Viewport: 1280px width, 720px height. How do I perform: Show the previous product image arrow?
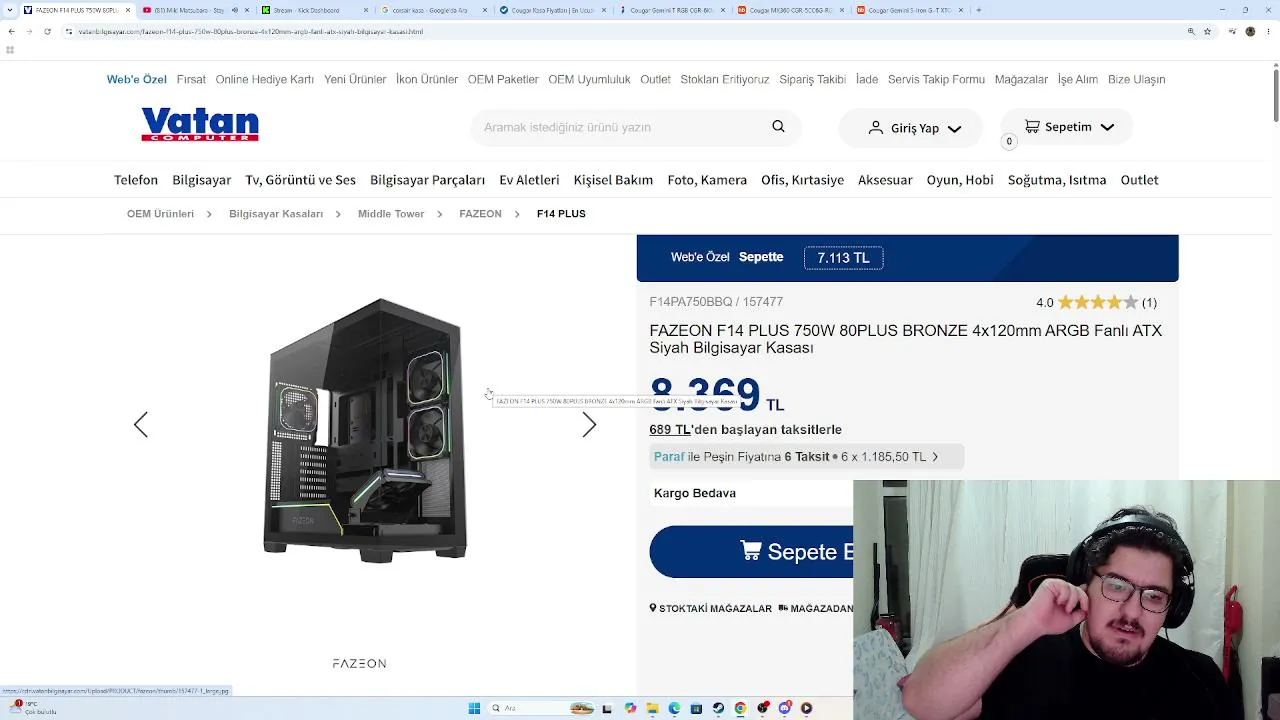(x=141, y=425)
